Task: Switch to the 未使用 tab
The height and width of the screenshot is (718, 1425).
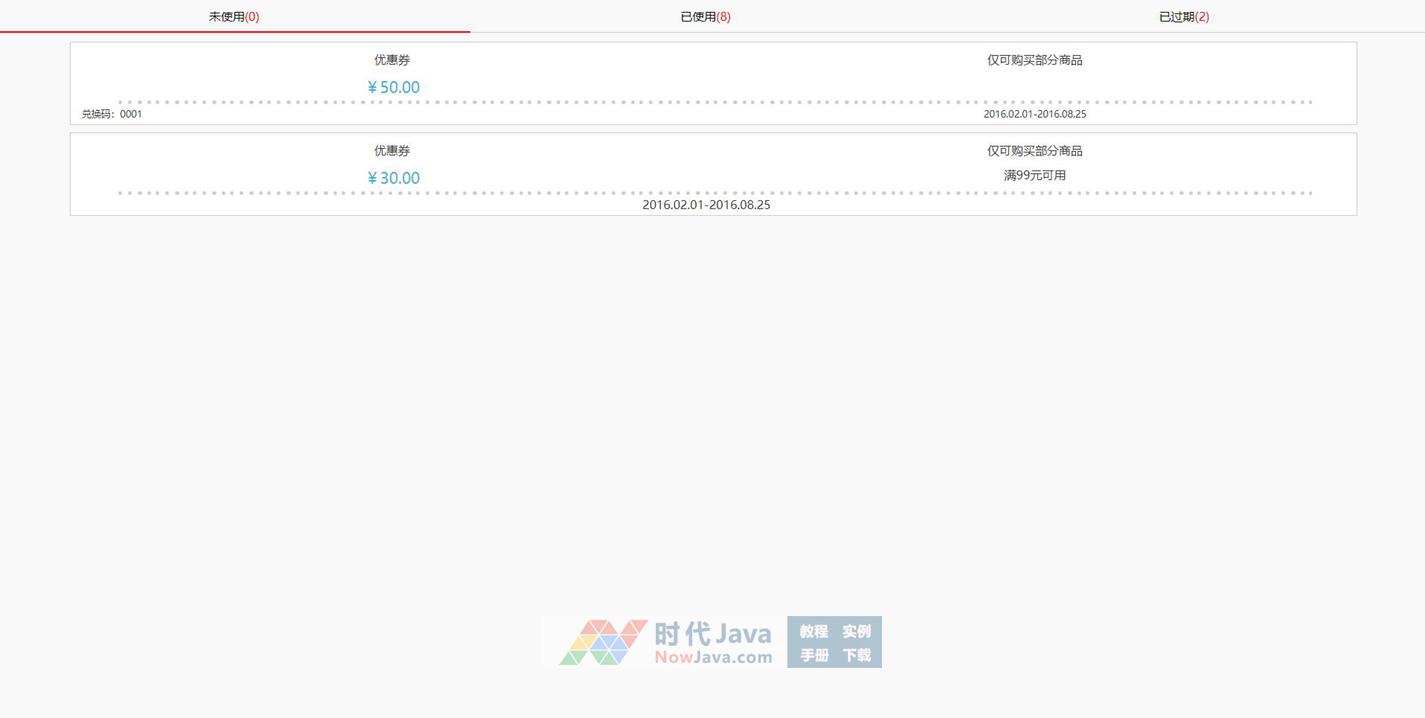Action: (x=234, y=17)
